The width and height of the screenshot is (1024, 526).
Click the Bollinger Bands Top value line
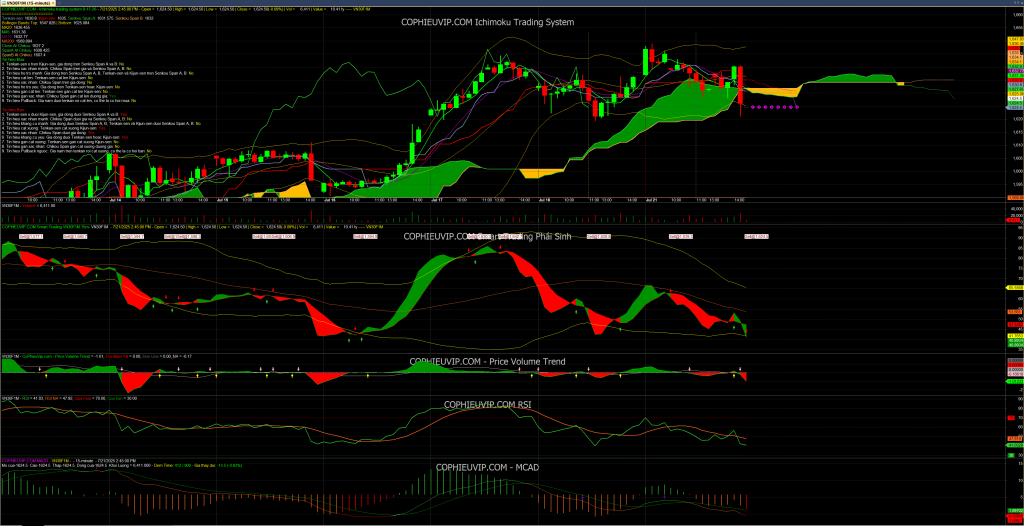[x=46, y=23]
